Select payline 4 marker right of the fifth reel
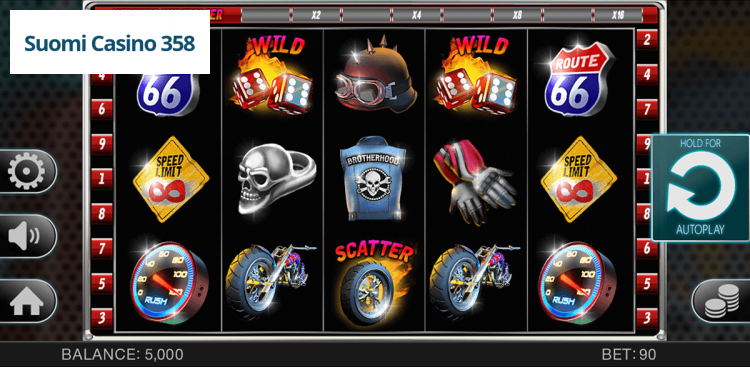This screenshot has height=367, width=750. (x=647, y=74)
